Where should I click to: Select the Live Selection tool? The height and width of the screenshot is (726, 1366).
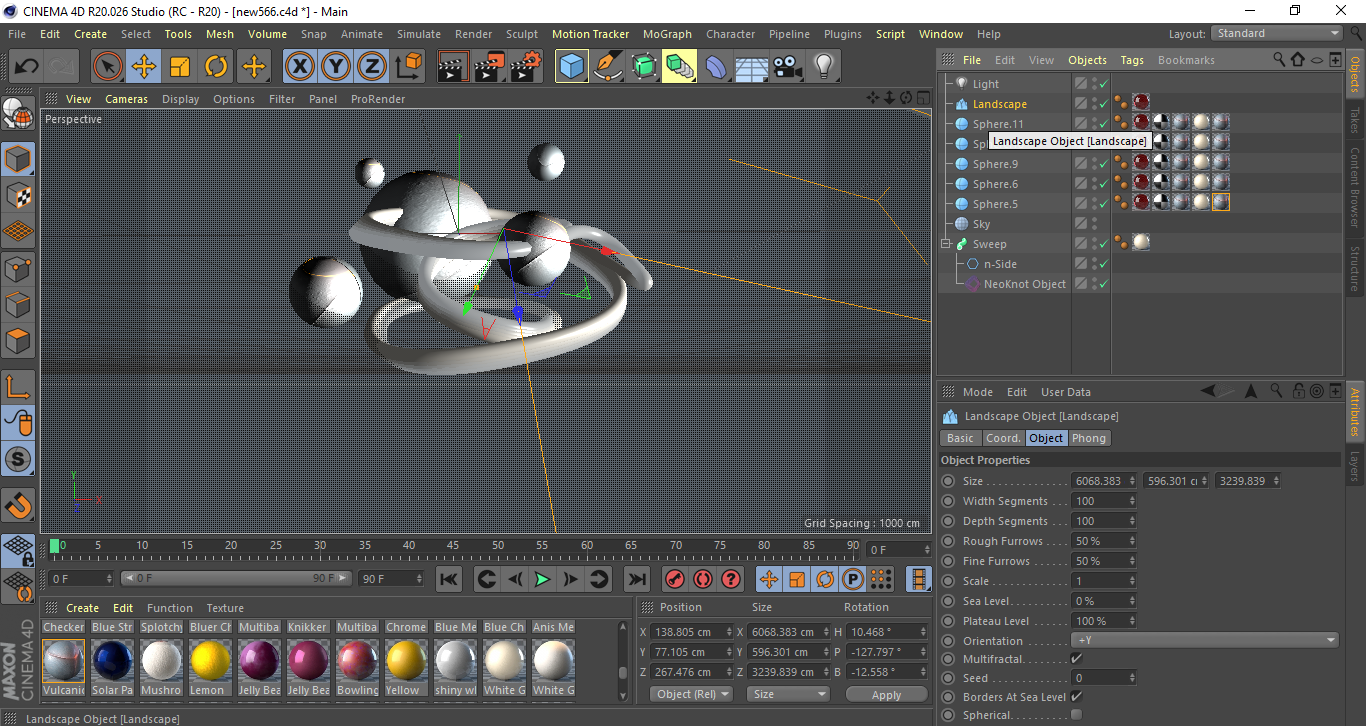(x=108, y=67)
